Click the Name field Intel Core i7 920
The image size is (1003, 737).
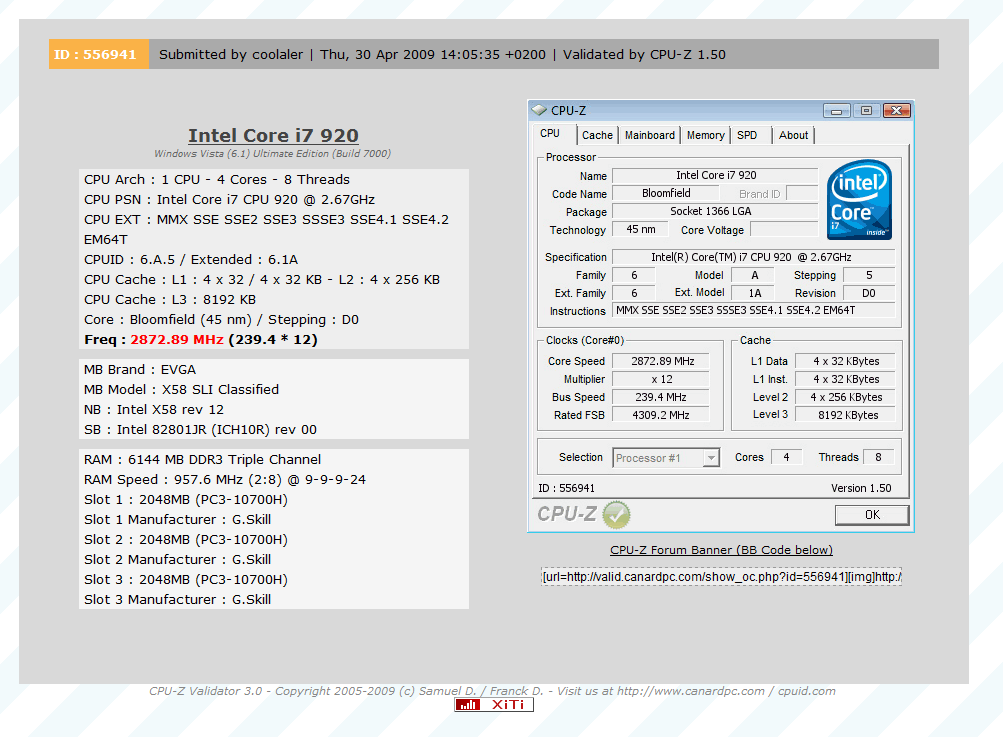(x=715, y=175)
